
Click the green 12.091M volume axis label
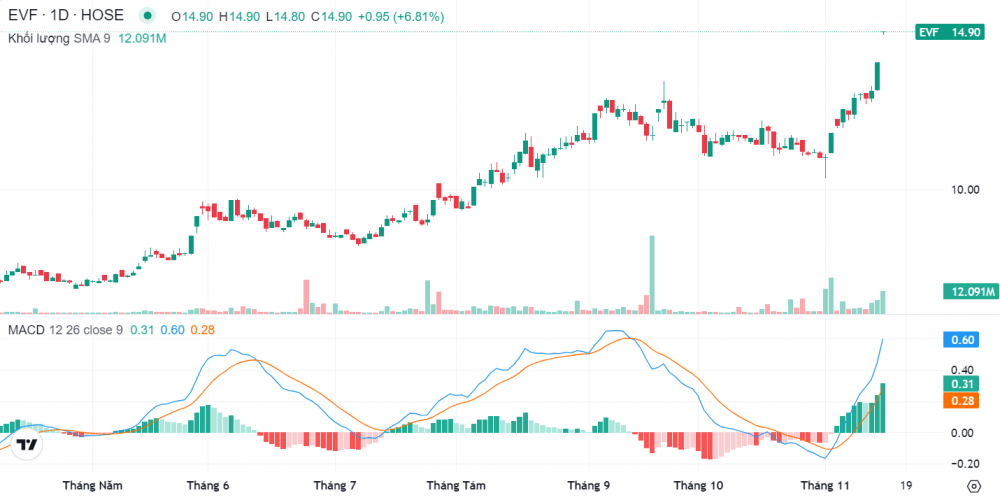(970, 292)
